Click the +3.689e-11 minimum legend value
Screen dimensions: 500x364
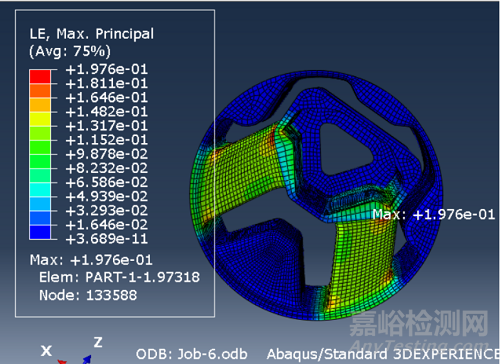[107, 239]
